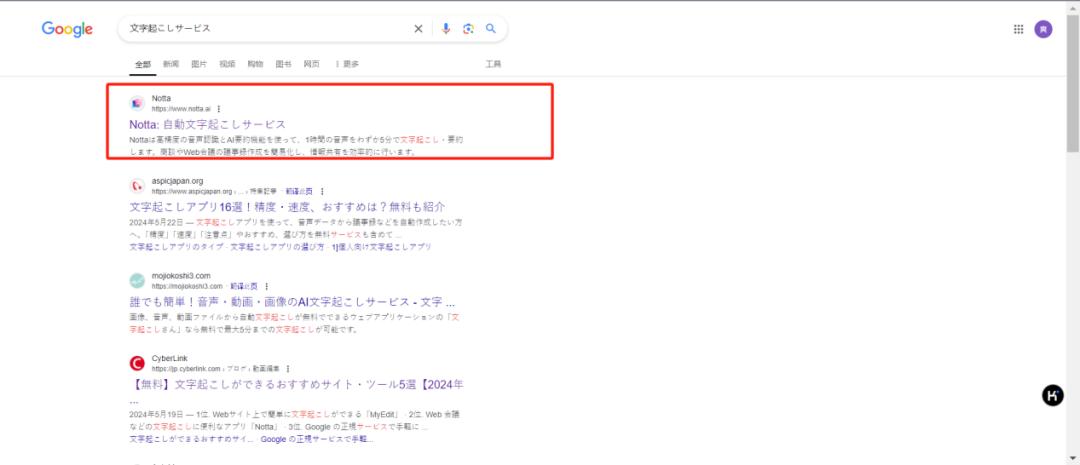This screenshot has width=1080, height=465.
Task: Open three-dot menu beside aspicjapan.org result
Action: pyautogui.click(x=322, y=192)
